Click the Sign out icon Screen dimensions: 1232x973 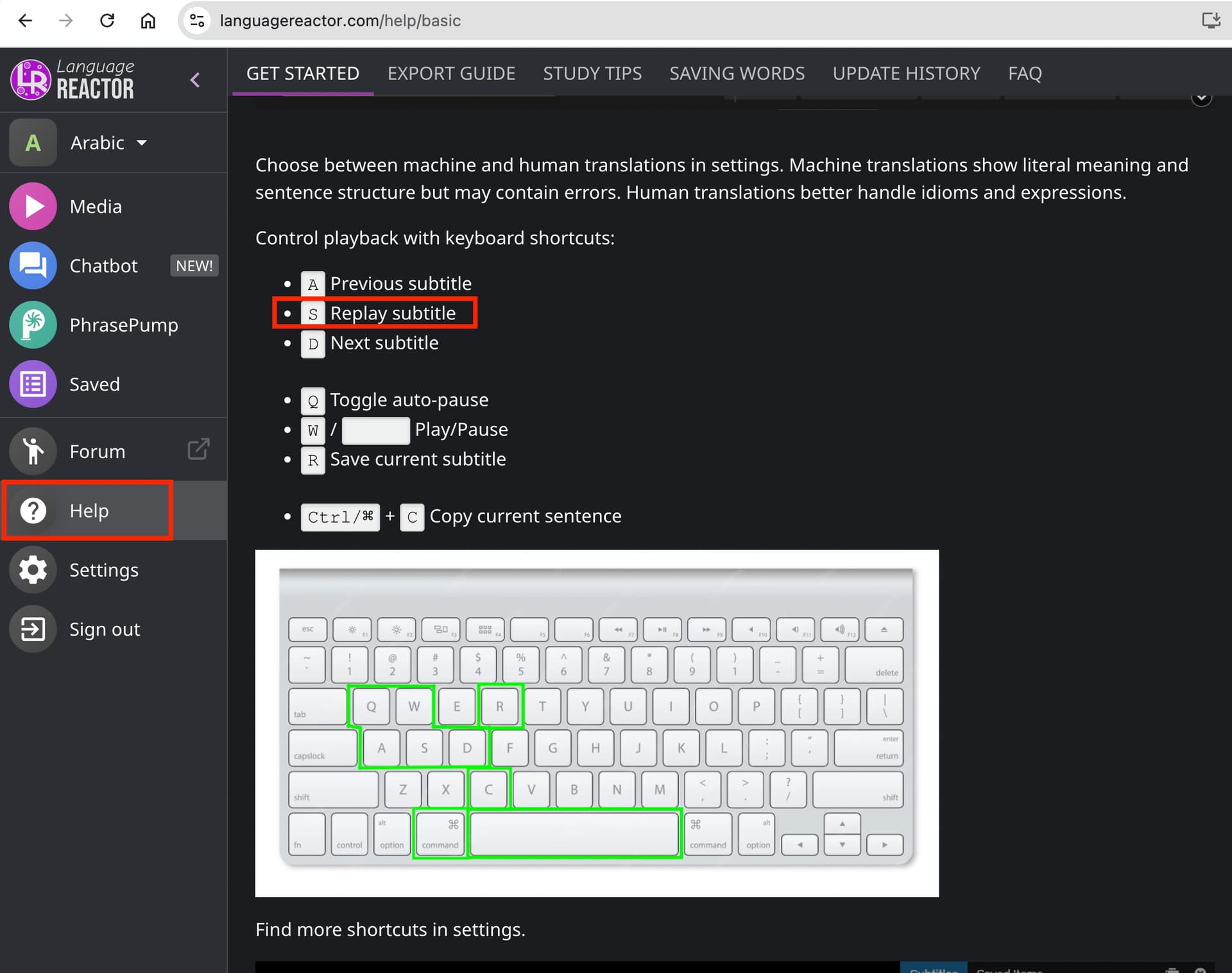click(33, 629)
